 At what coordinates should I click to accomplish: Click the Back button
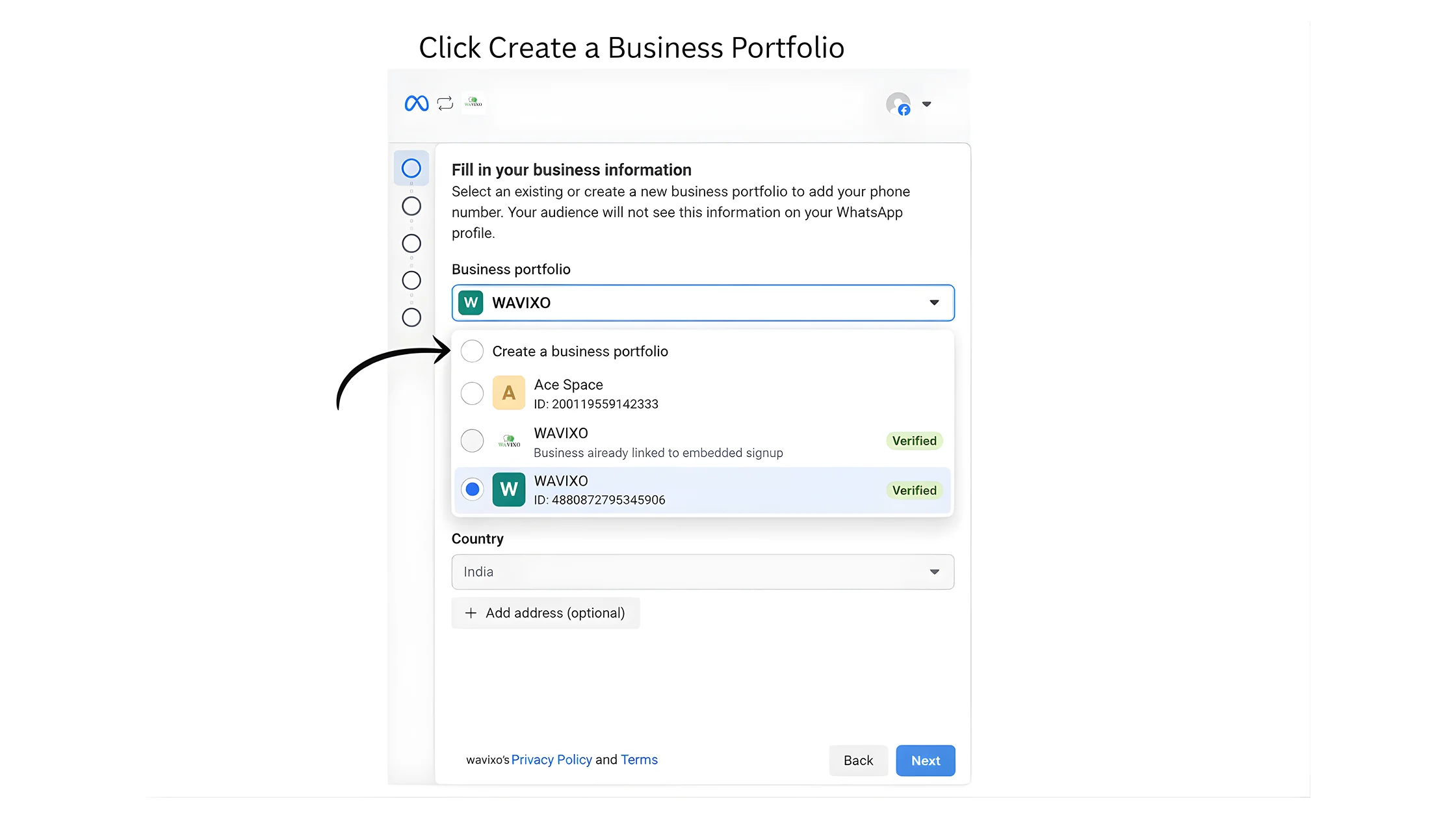pyautogui.click(x=858, y=760)
